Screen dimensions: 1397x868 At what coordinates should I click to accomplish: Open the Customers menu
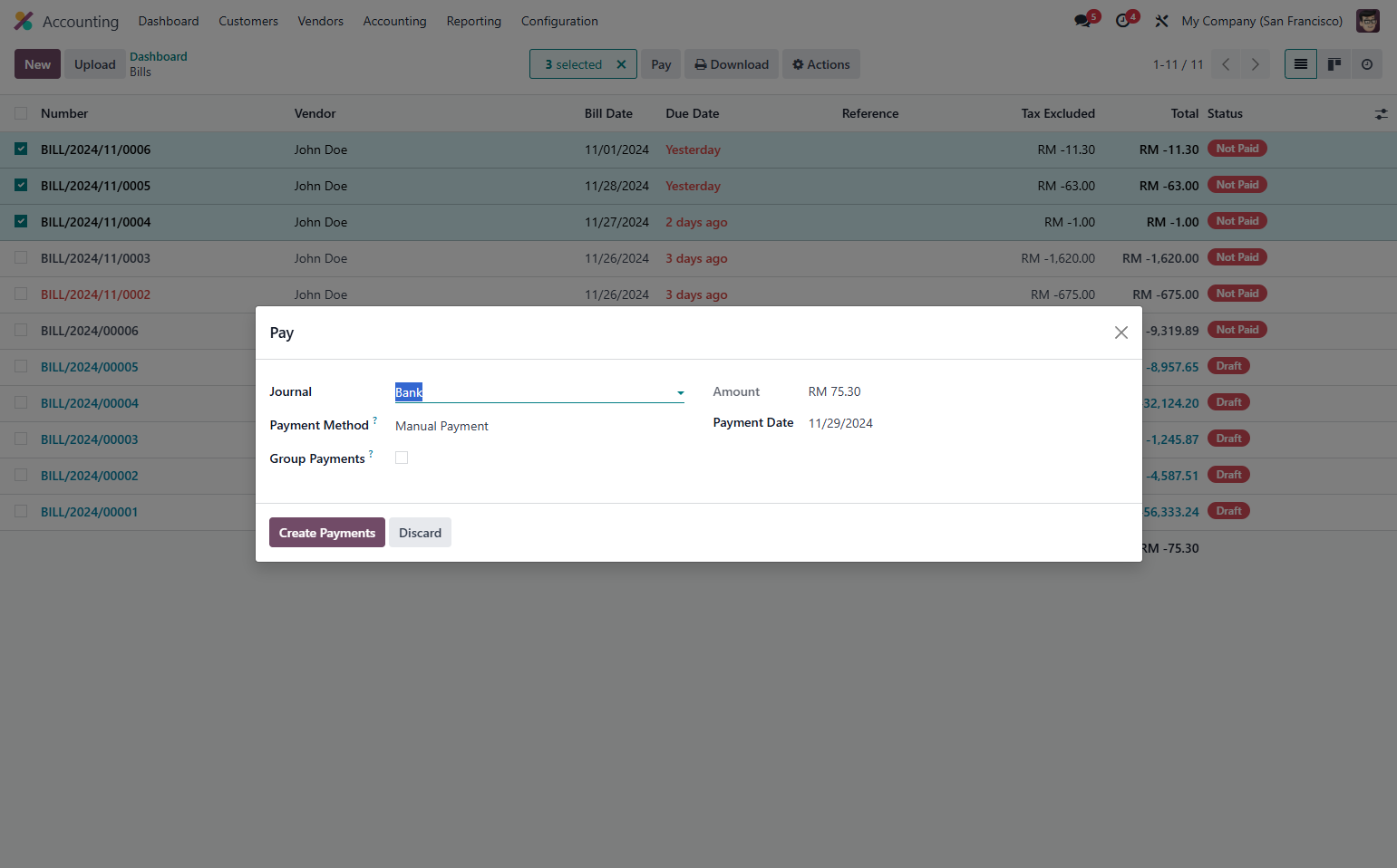tap(248, 21)
